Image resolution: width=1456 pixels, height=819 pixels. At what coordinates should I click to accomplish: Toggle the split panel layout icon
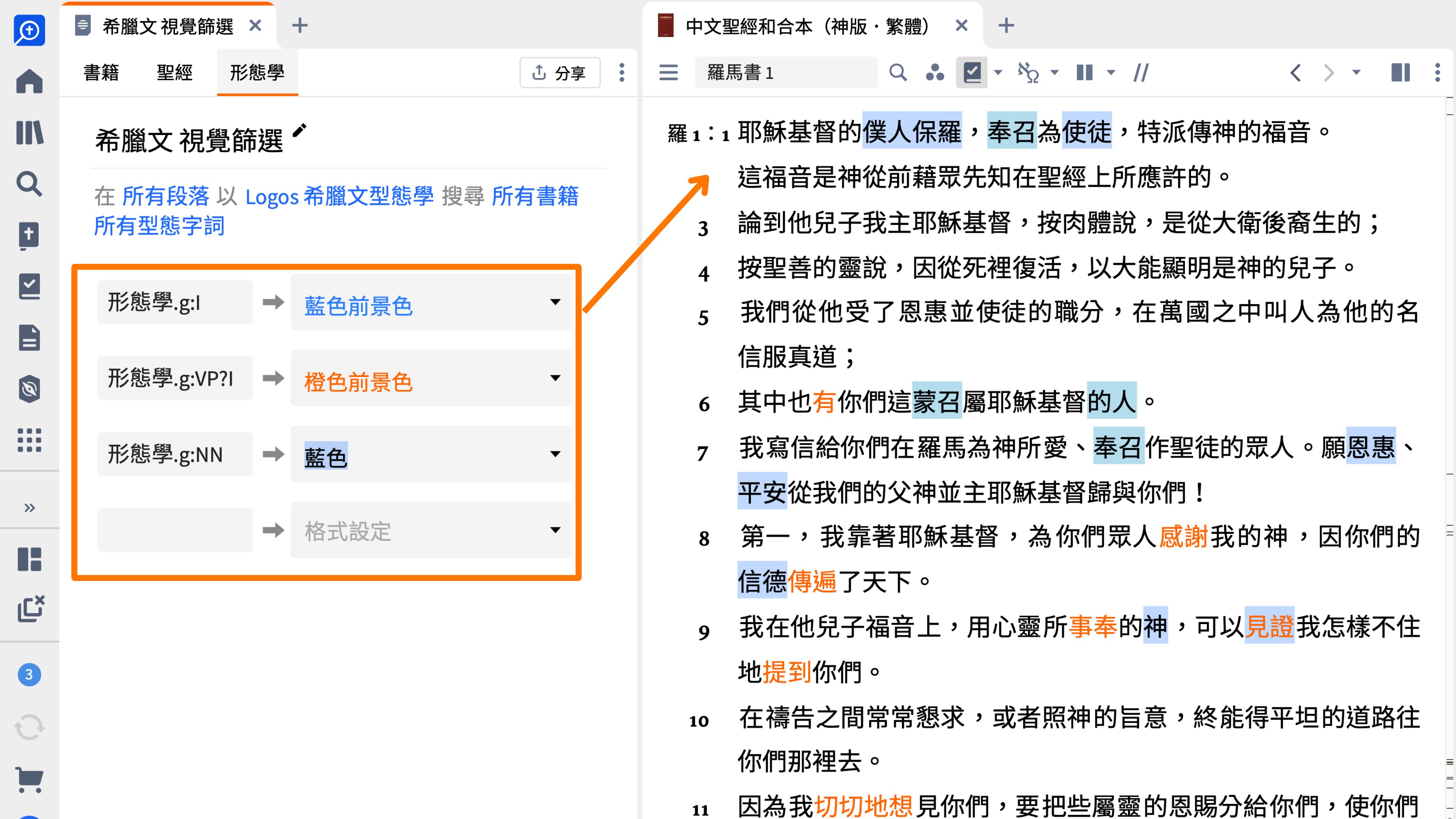pyautogui.click(x=1401, y=72)
